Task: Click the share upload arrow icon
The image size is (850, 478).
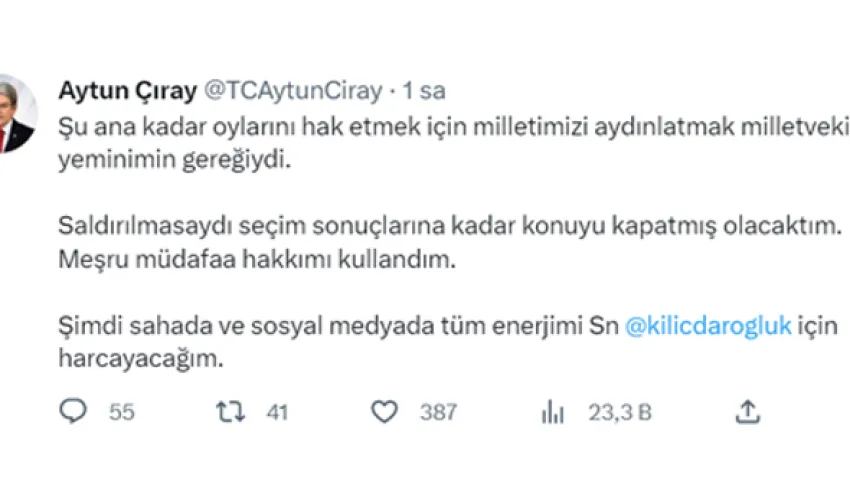Action: pos(747,411)
